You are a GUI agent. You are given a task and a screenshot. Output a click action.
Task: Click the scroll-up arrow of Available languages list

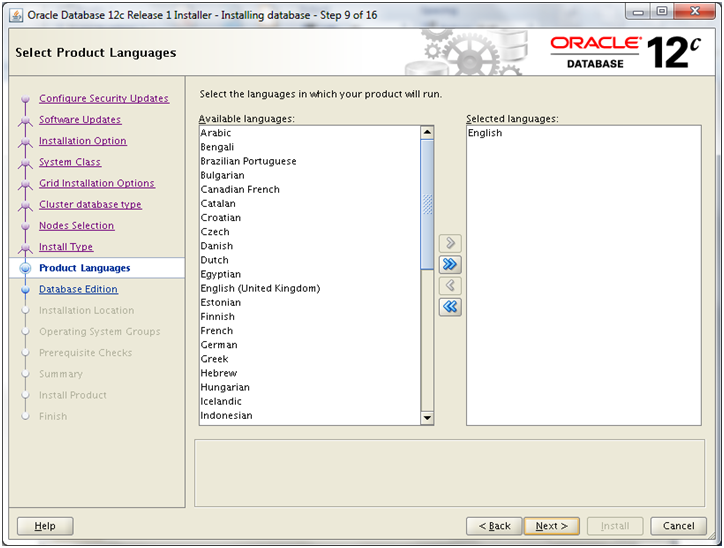(x=427, y=132)
